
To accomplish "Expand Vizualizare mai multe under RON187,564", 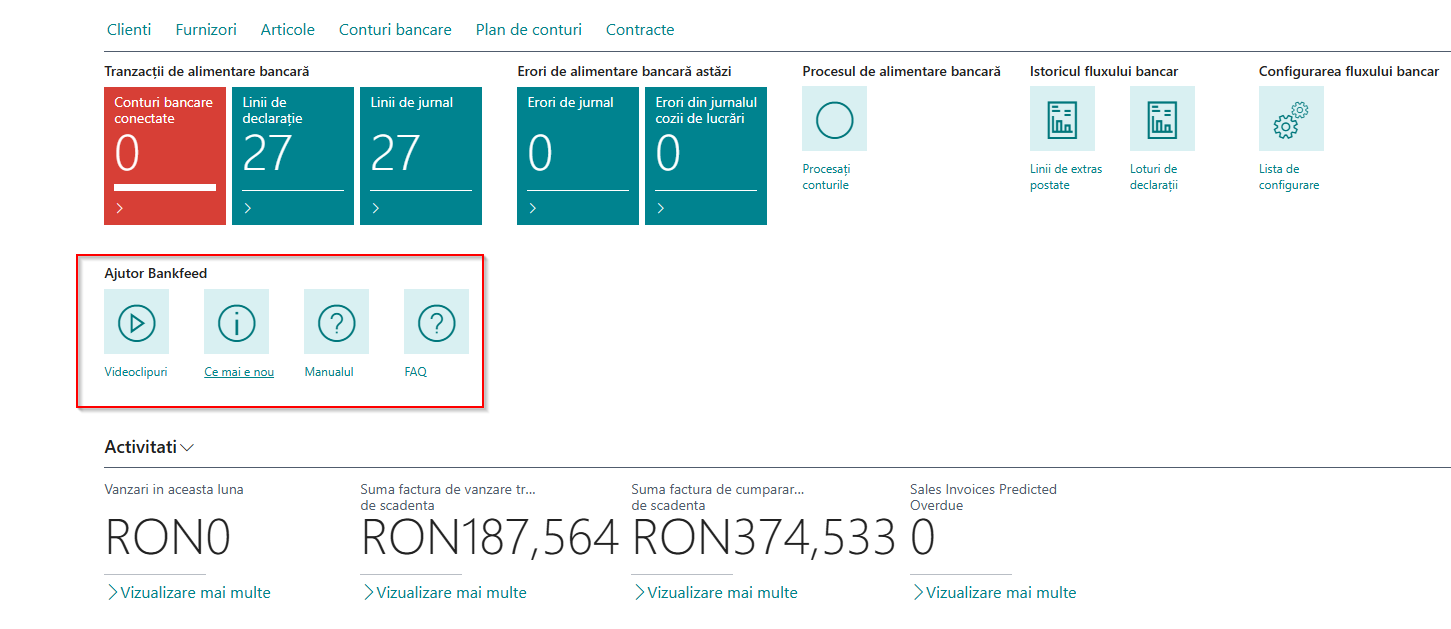I will (x=444, y=593).
